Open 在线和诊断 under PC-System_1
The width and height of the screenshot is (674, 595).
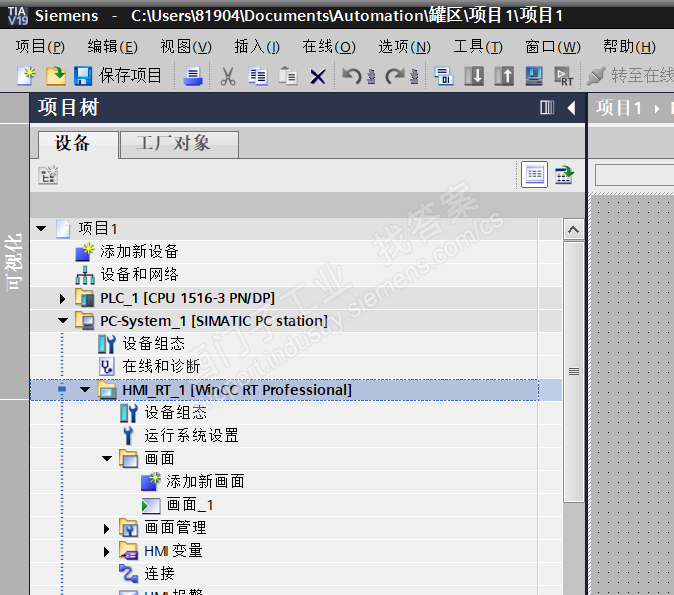tap(161, 366)
